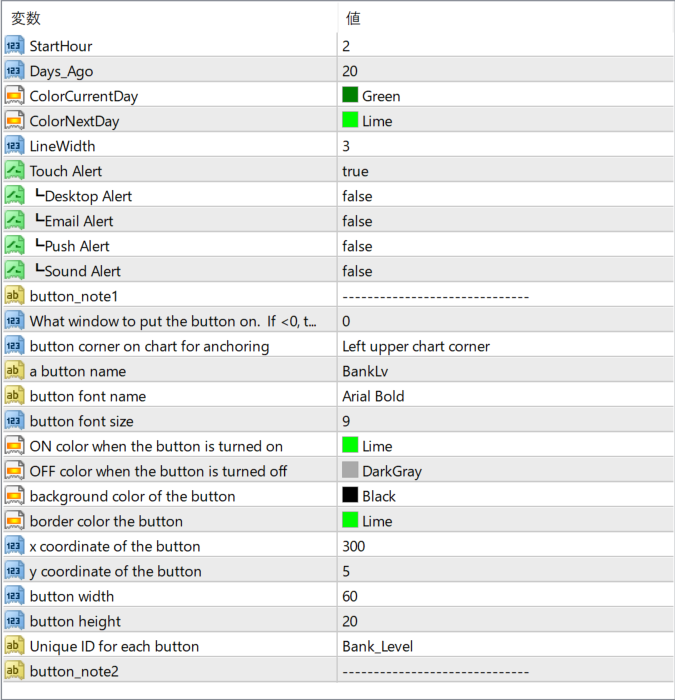Click the string icon beside button_note1
The height and width of the screenshot is (700, 675).
click(x=14, y=296)
